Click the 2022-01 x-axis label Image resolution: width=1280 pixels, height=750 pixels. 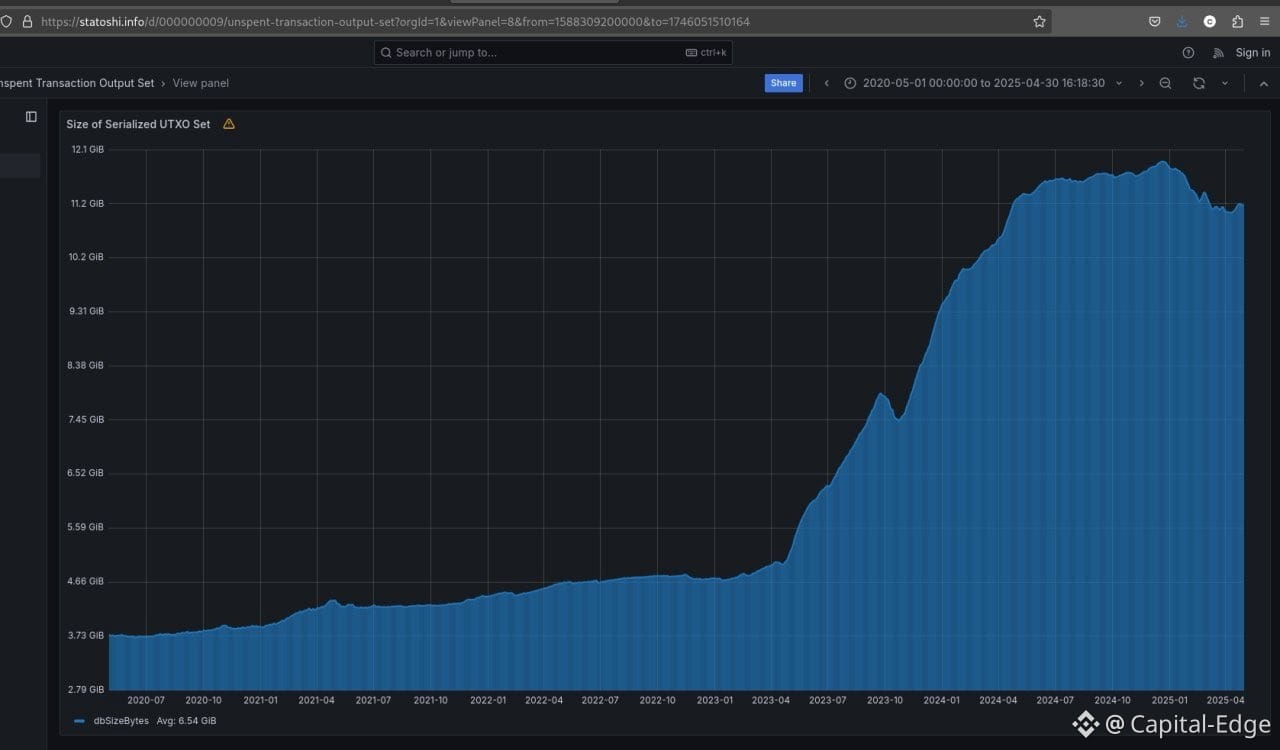[x=488, y=701]
